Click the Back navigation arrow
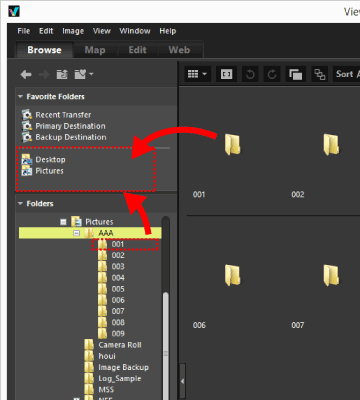This screenshot has width=360, height=400. (x=26, y=74)
